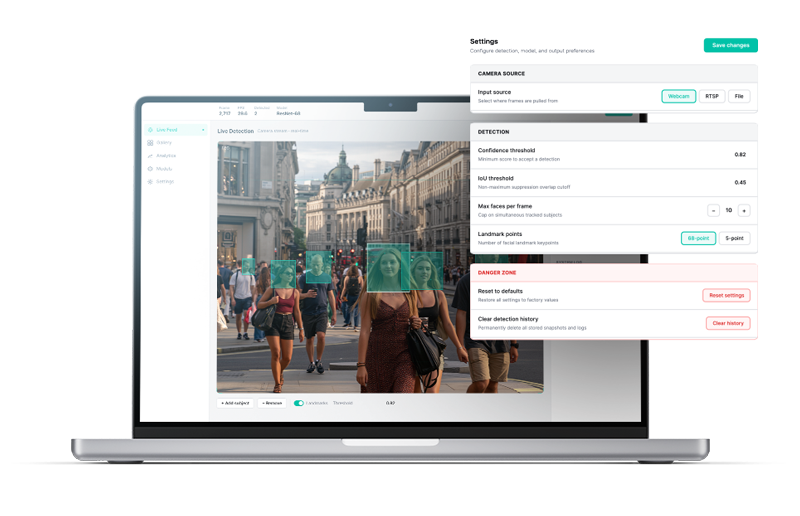Click the Gallery grid icon in sidebar
Screen dimensions: 800x516
tap(150, 143)
